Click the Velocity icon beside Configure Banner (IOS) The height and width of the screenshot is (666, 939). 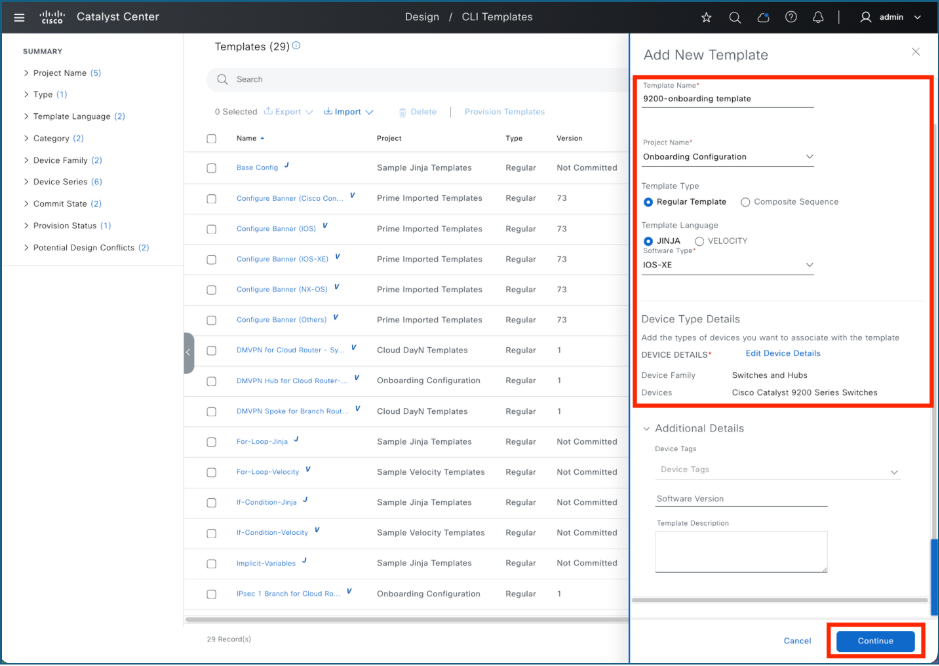(x=325, y=226)
